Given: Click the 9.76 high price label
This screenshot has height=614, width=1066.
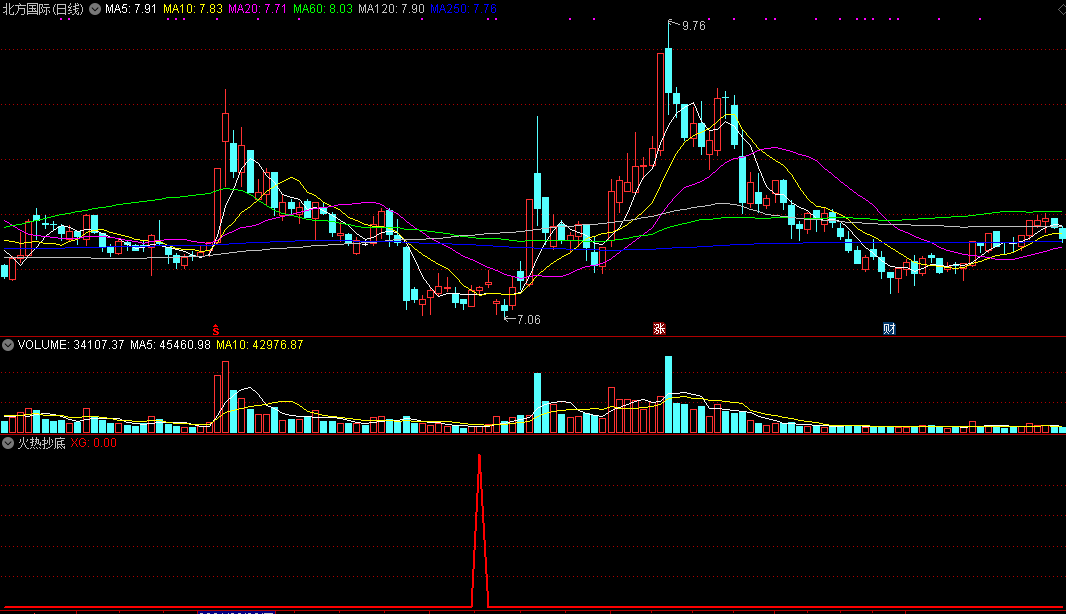Looking at the screenshot, I should [x=693, y=26].
